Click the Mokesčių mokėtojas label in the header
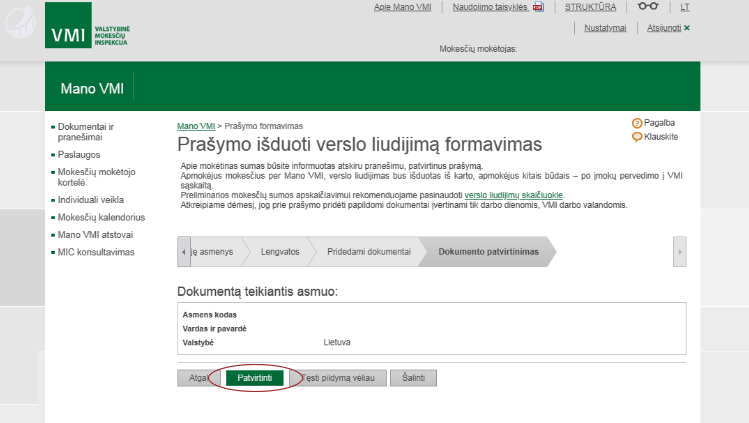 coord(478,49)
